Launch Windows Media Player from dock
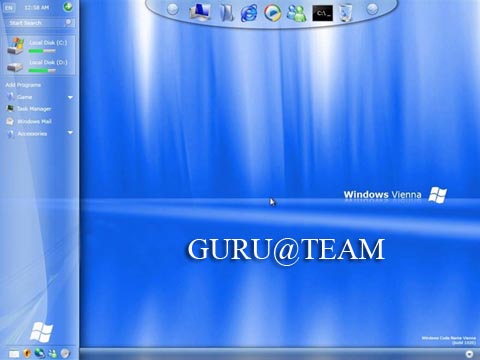The height and width of the screenshot is (360, 480). (x=272, y=13)
